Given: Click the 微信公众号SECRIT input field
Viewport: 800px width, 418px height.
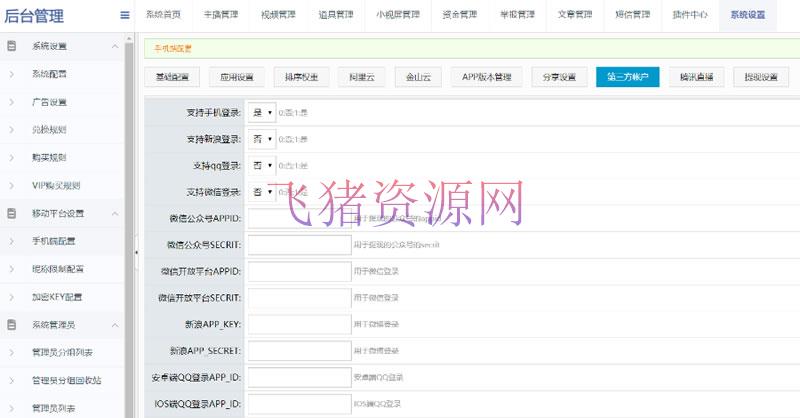Looking at the screenshot, I should coord(297,244).
